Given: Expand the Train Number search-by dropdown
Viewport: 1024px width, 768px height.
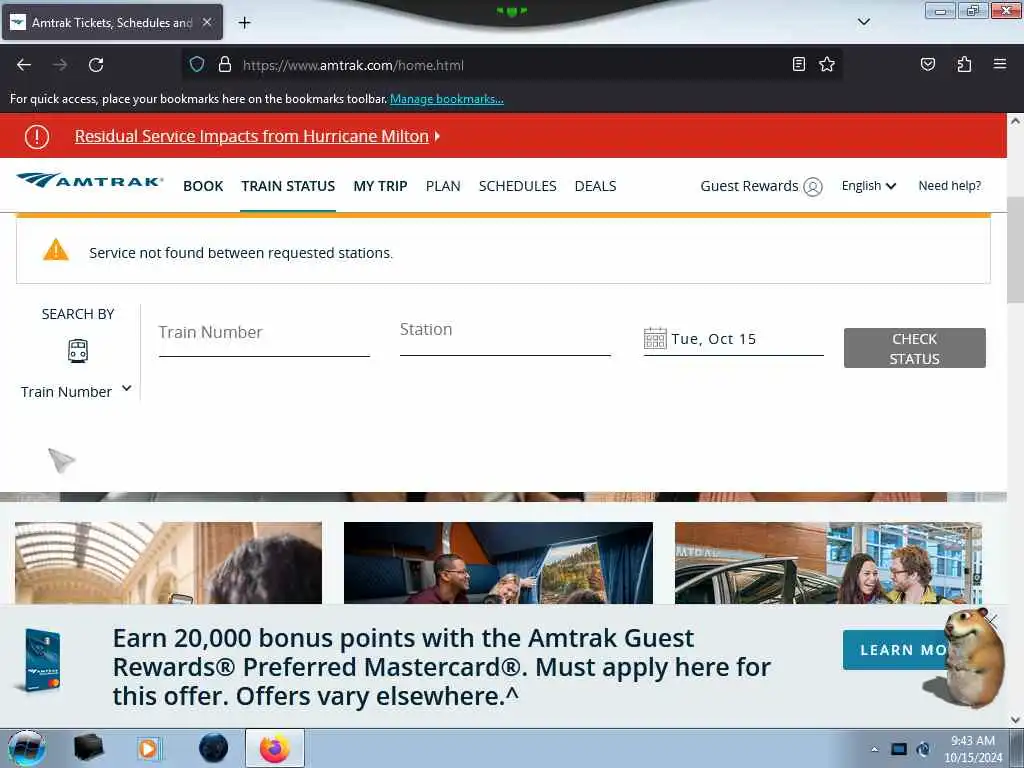Looking at the screenshot, I should coord(76,391).
